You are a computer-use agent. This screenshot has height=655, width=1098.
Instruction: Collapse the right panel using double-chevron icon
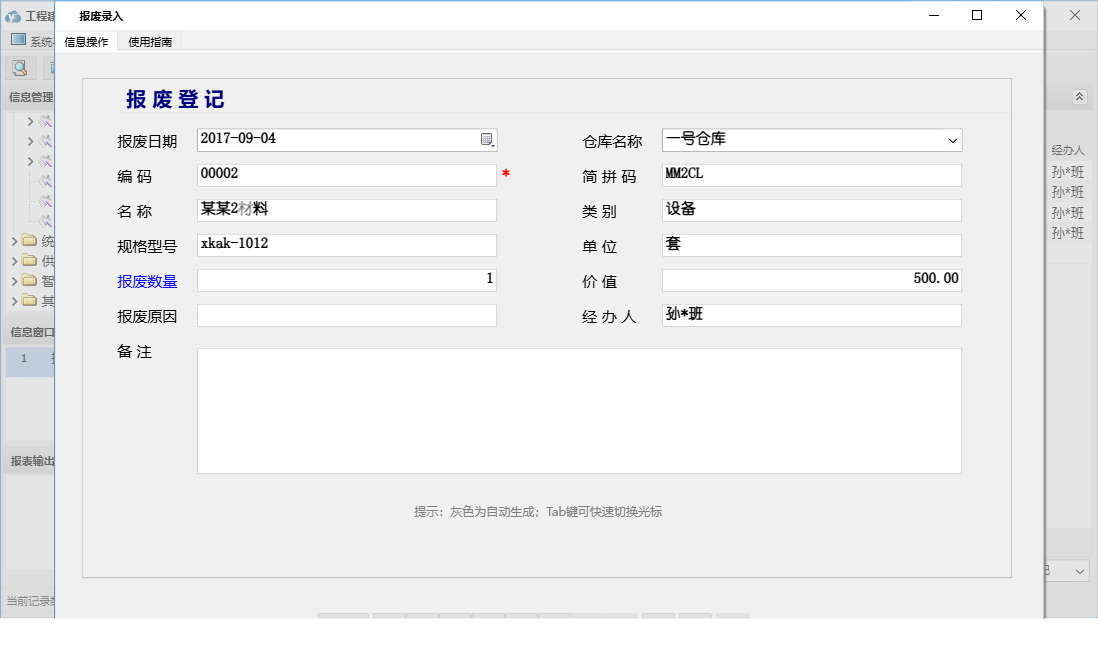click(x=1079, y=97)
